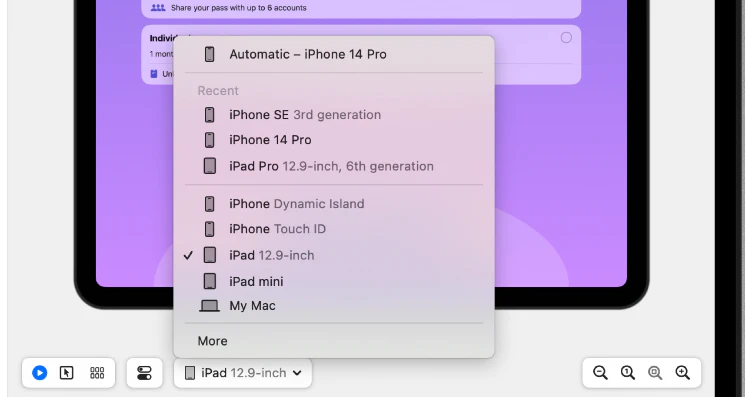The image size is (745, 397).
Task: Click the Share your pass text
Action: point(239,8)
